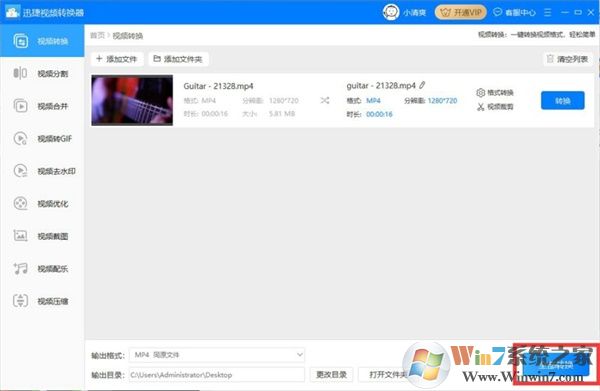Click the 输出目录 path field

(x=217, y=375)
